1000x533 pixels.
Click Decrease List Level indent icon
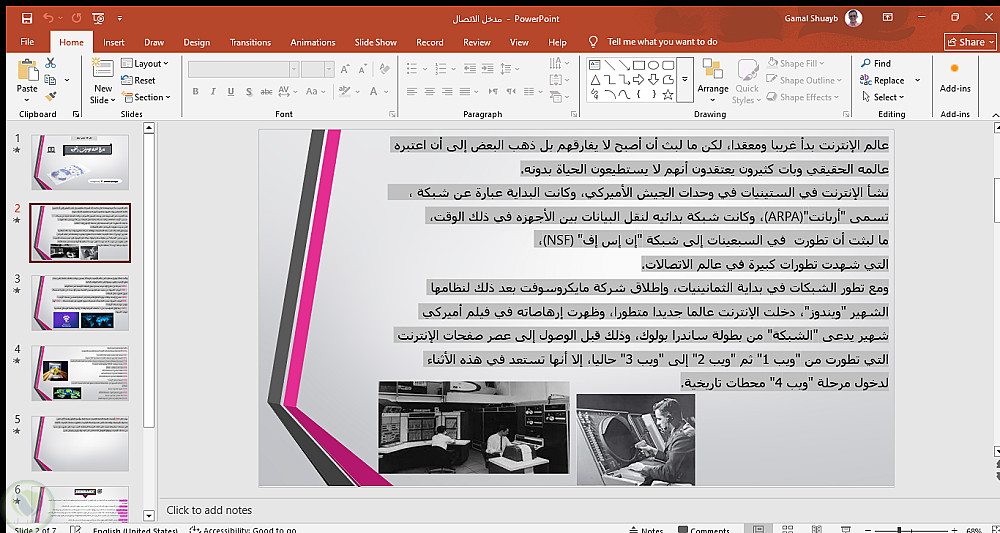(469, 68)
